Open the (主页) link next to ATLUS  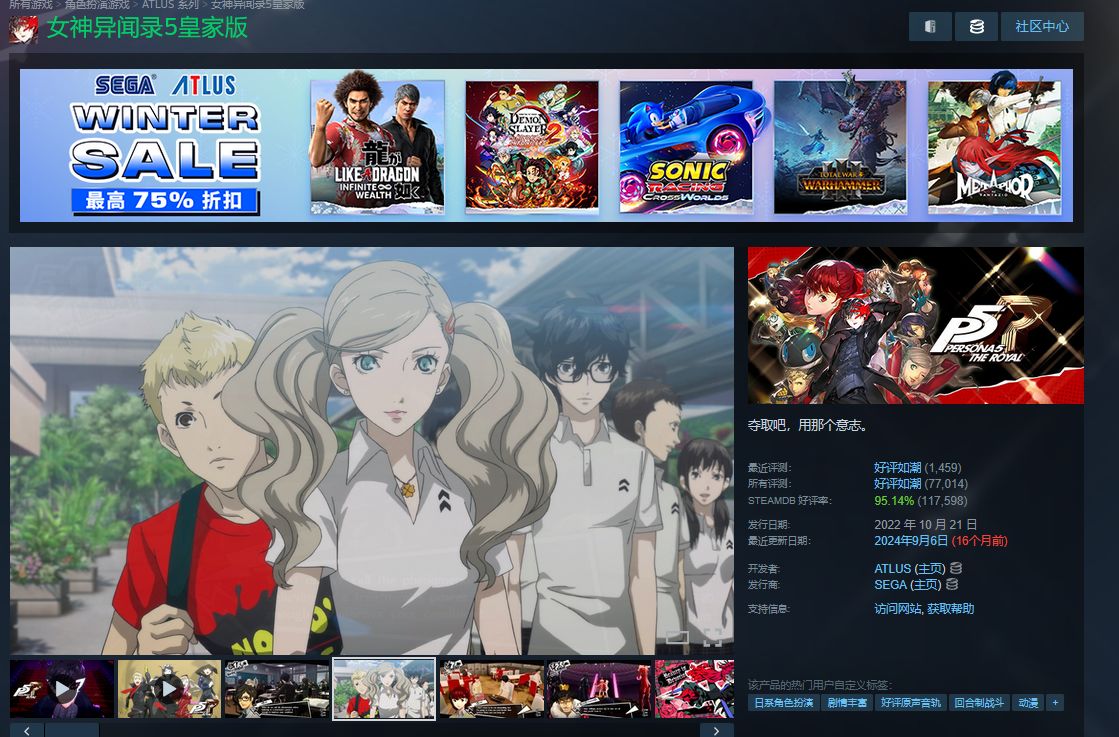[930, 569]
